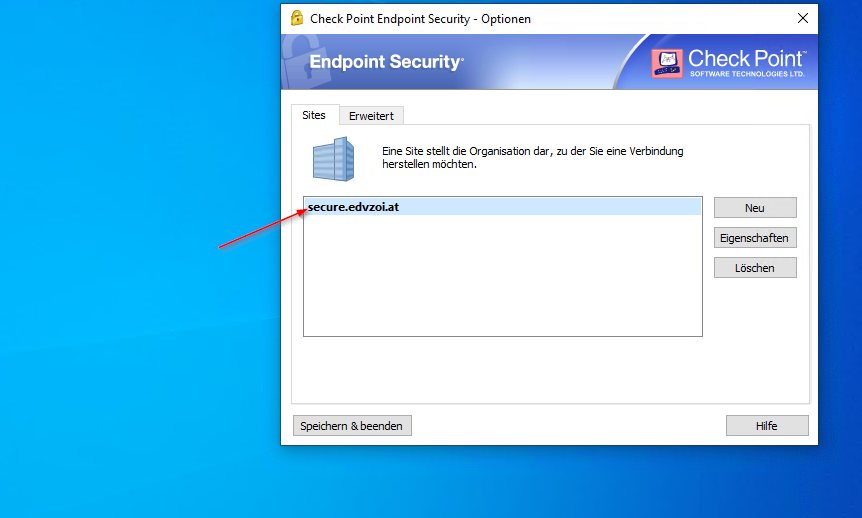Screen dimensions: 862x518
Task: Click the Löschen button
Action: pyautogui.click(x=754, y=268)
